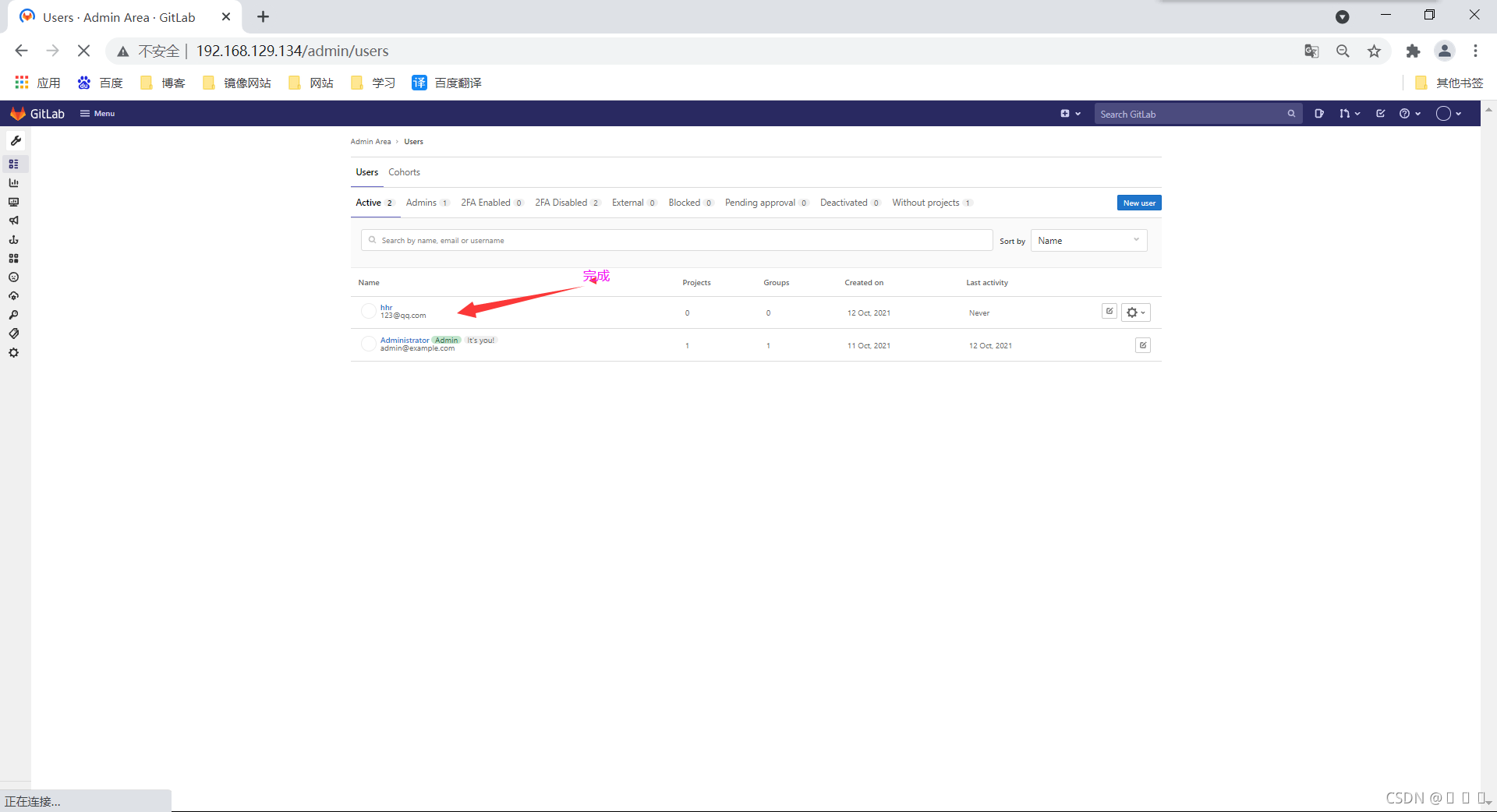Expand the create new plus dropdown
Image resolution: width=1497 pixels, height=812 pixels.
pyautogui.click(x=1071, y=114)
